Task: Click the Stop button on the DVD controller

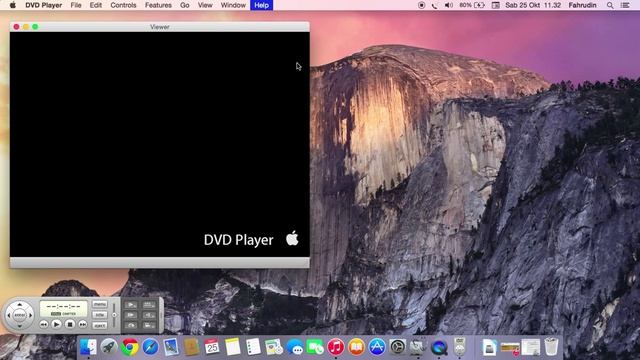Action: point(70,324)
